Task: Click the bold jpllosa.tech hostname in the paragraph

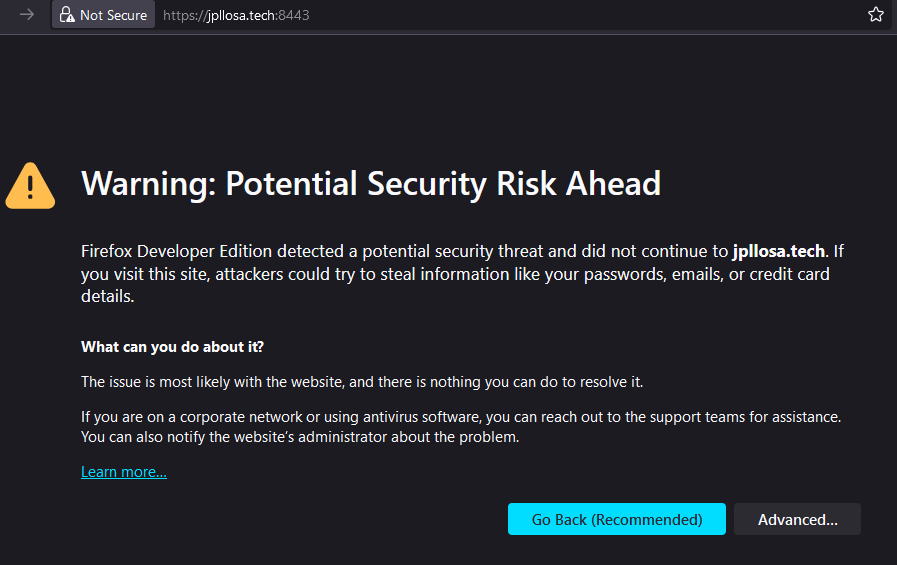Action: (x=779, y=250)
